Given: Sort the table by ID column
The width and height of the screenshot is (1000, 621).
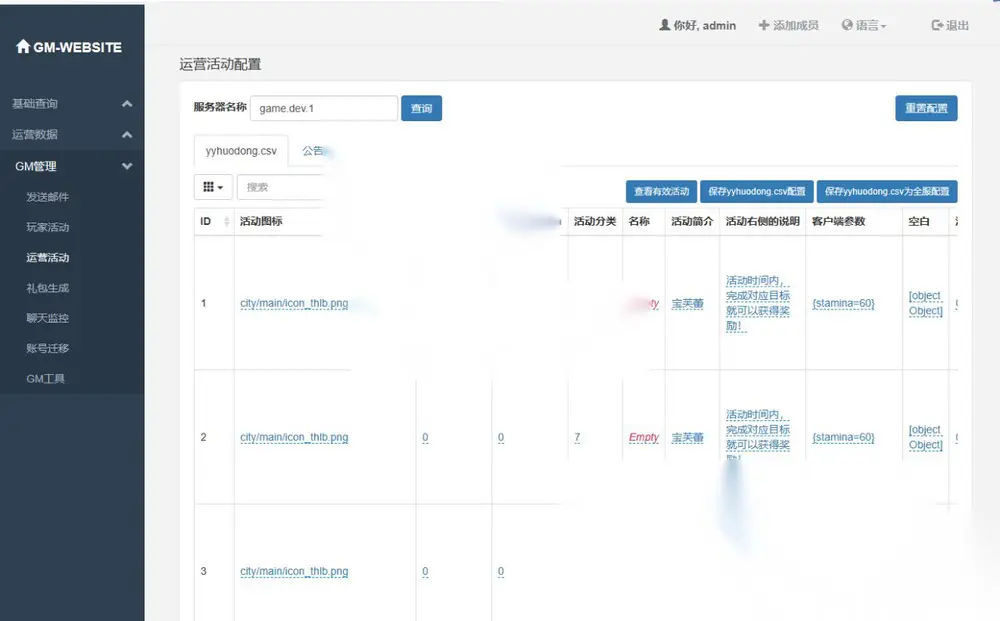Looking at the screenshot, I should [x=214, y=221].
